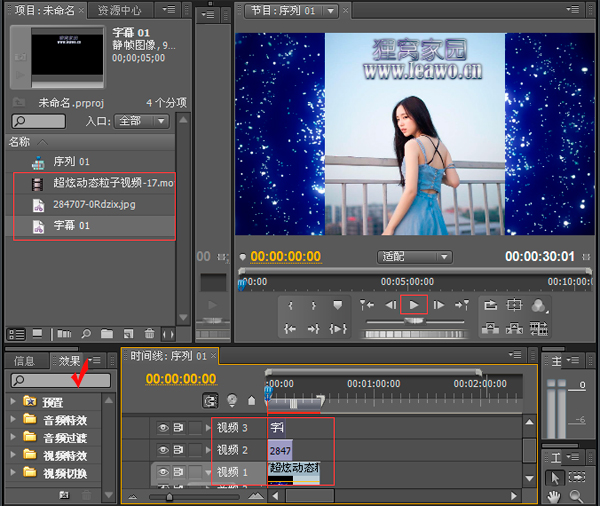Go to In point button
Screen dimensions: 600x506
[290, 328]
